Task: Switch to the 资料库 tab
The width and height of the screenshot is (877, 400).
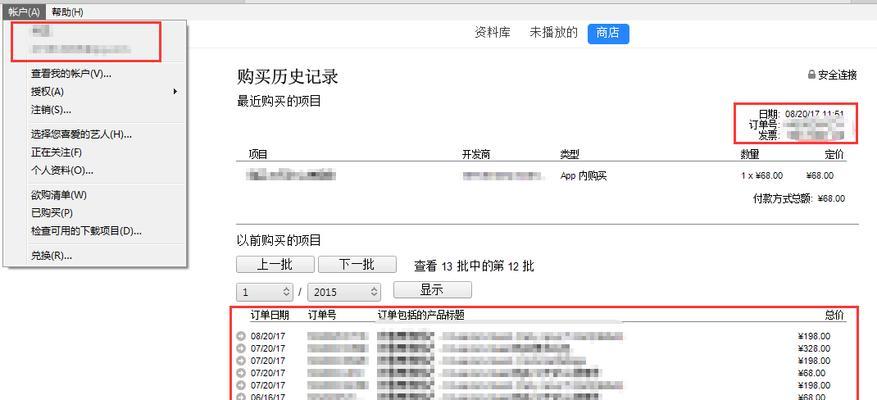Action: click(x=492, y=33)
